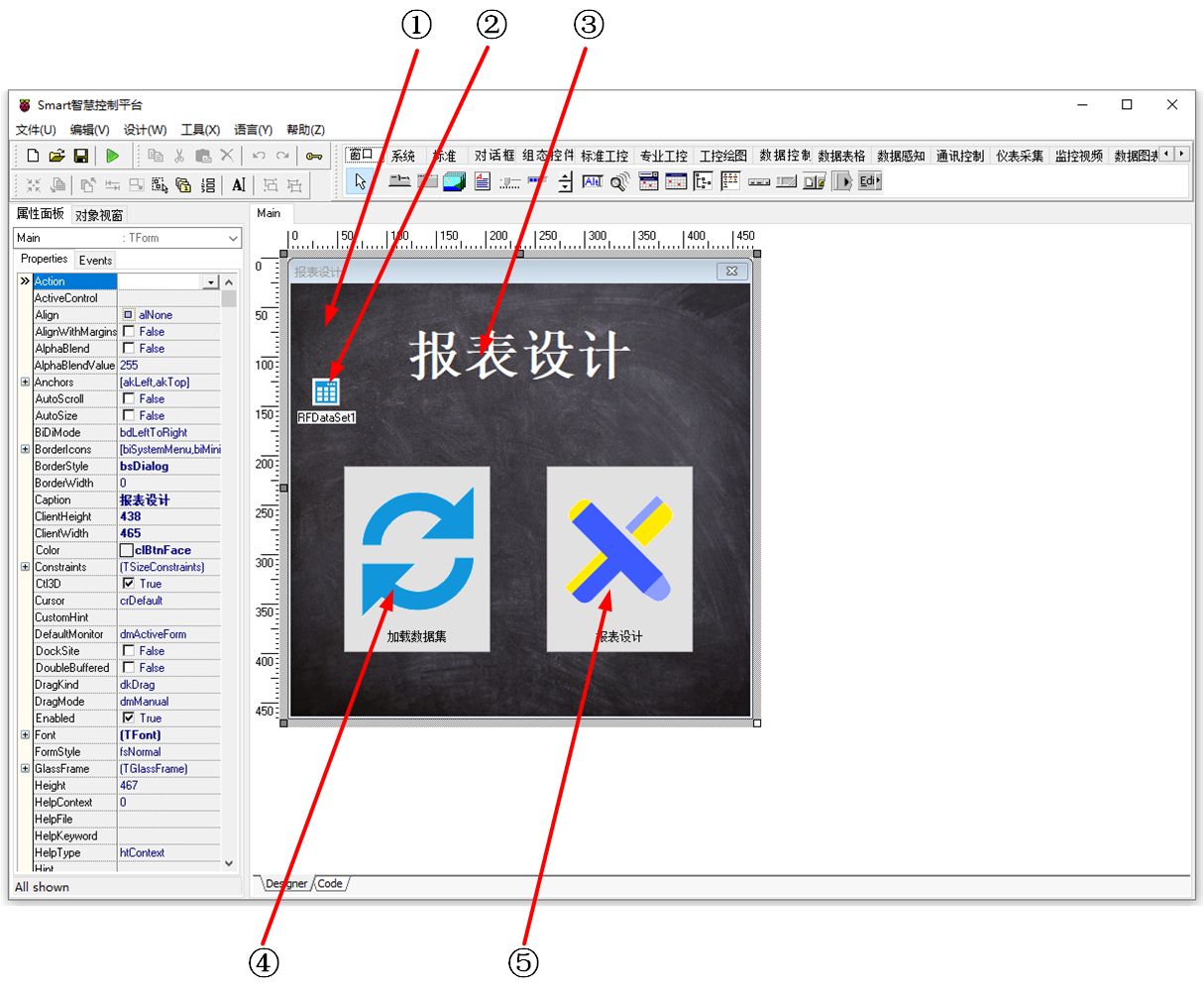
Task: Expand the Anchors property
Action: click(x=25, y=383)
